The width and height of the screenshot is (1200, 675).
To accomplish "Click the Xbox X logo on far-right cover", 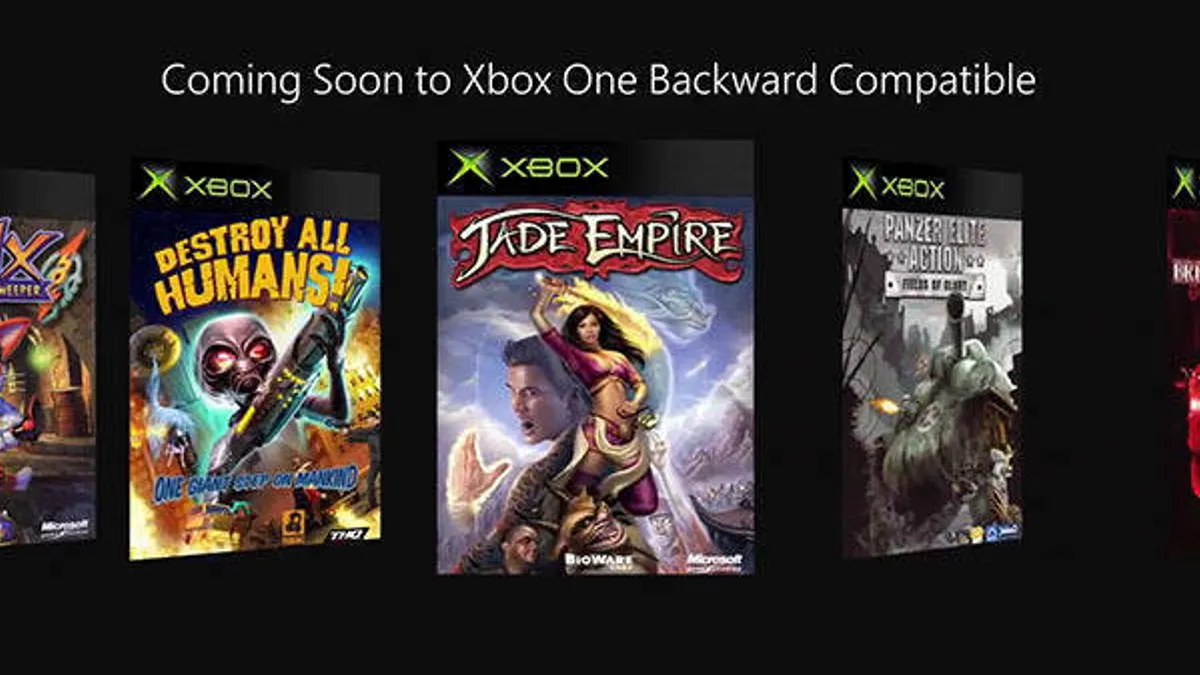I will click(x=1184, y=182).
